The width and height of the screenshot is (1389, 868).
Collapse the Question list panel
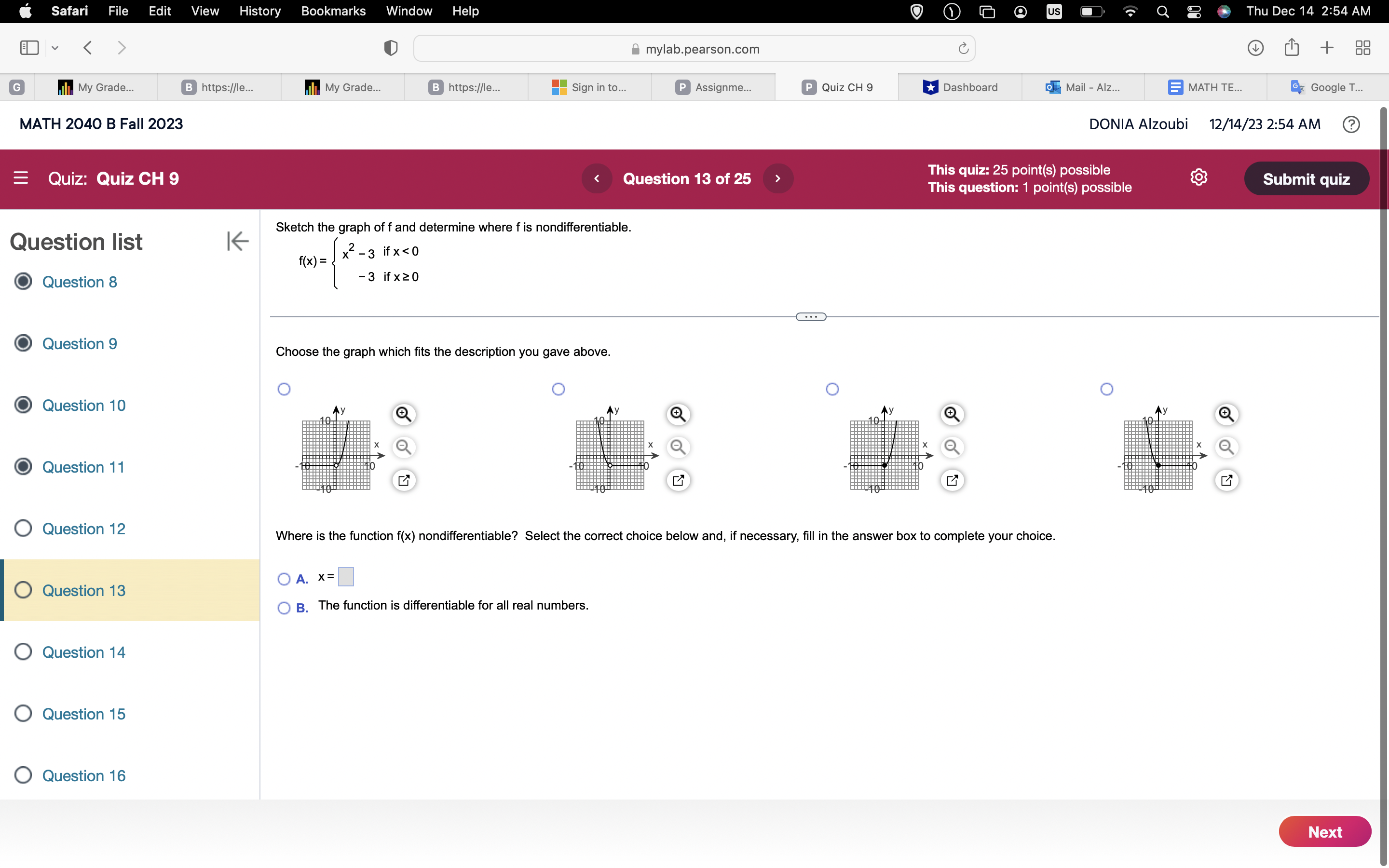(237, 241)
